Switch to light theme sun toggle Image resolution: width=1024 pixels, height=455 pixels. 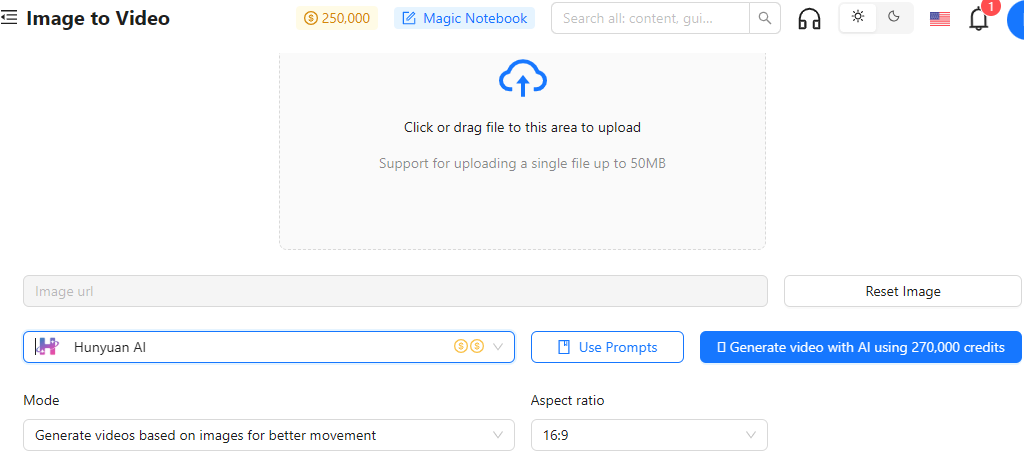point(858,18)
